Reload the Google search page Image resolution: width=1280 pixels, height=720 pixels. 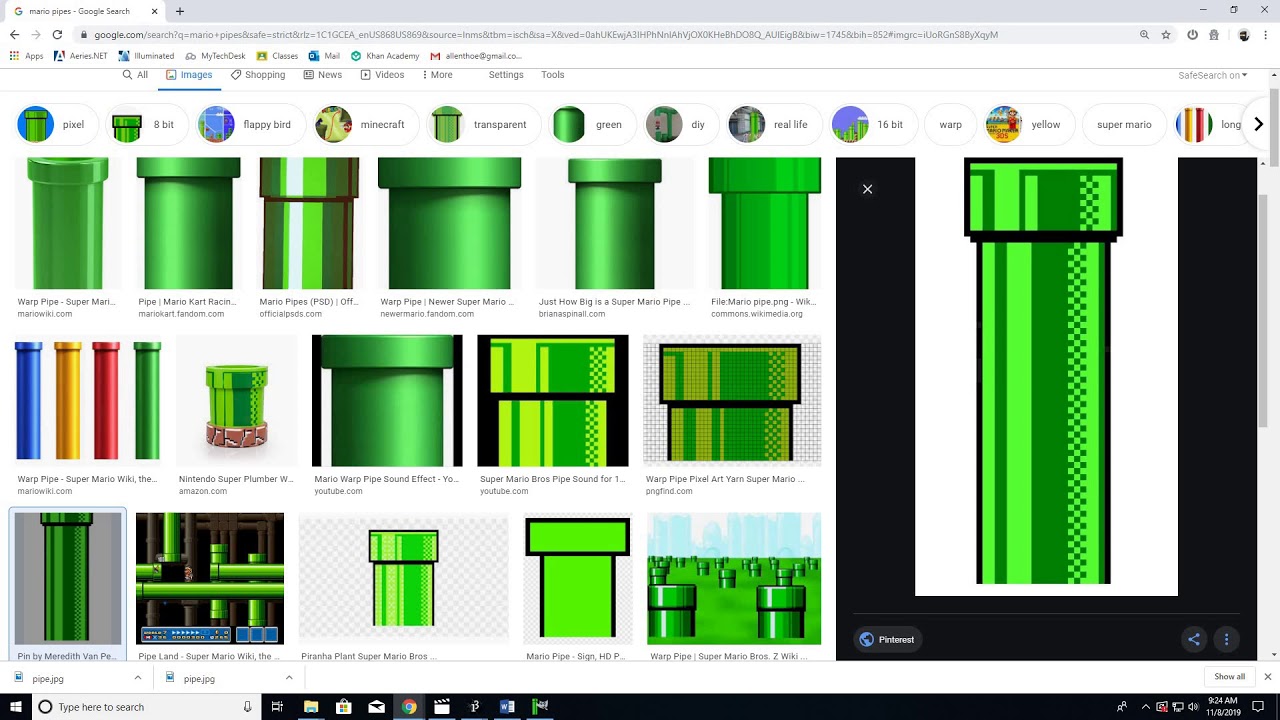click(57, 34)
